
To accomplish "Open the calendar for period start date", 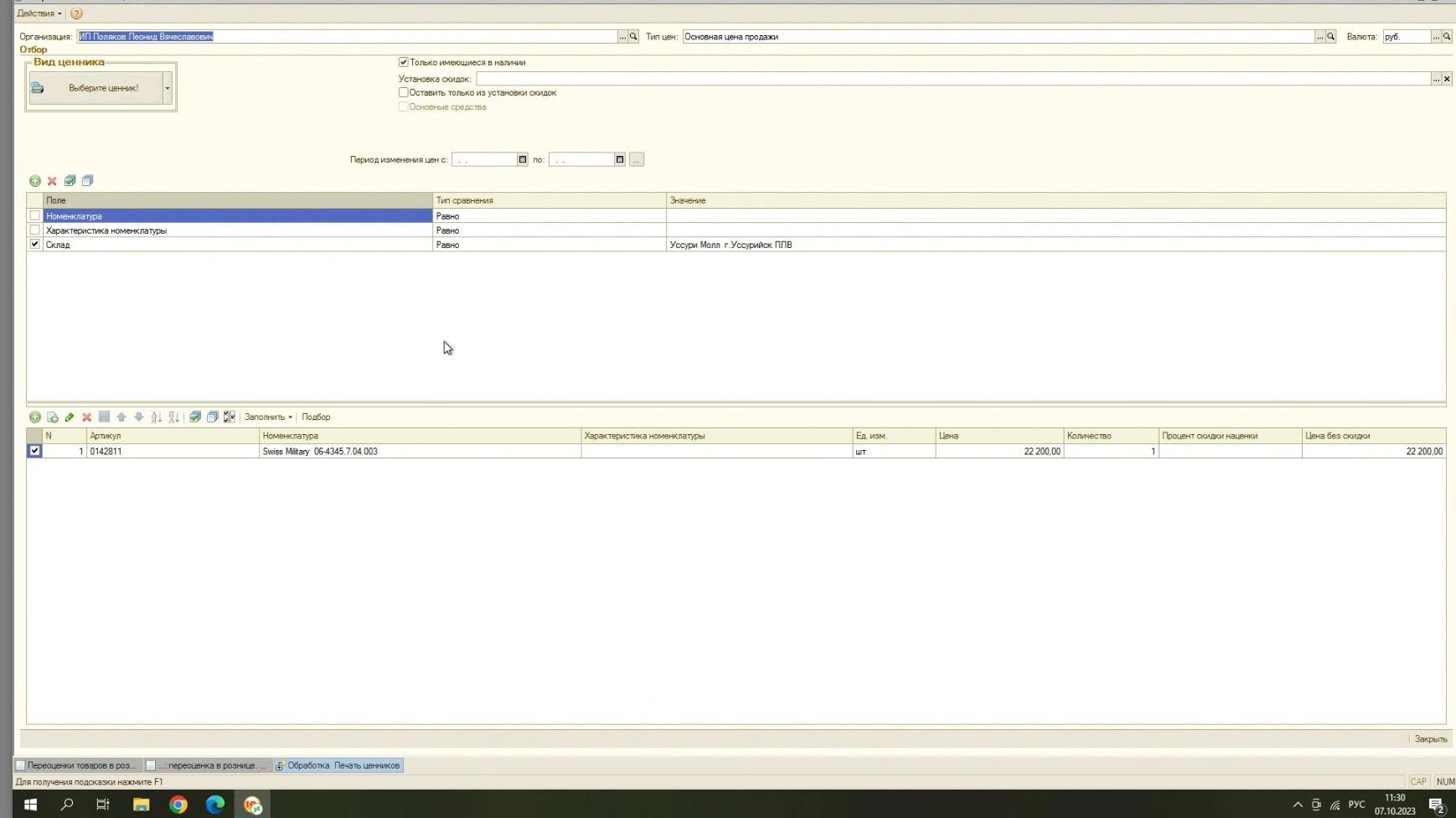I will 522,159.
